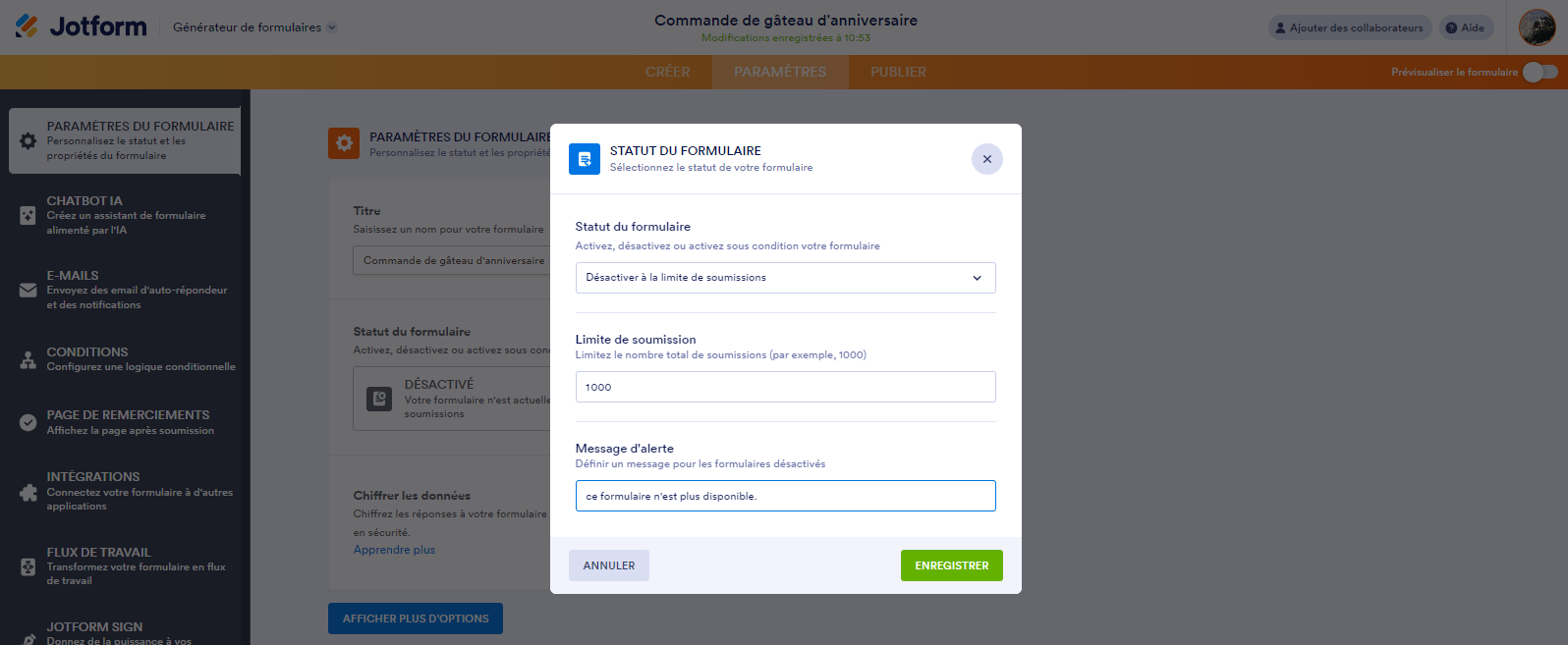Expand the Générateur de formulaires menu
Viewport: 1568px width, 645px height.
[x=254, y=27]
